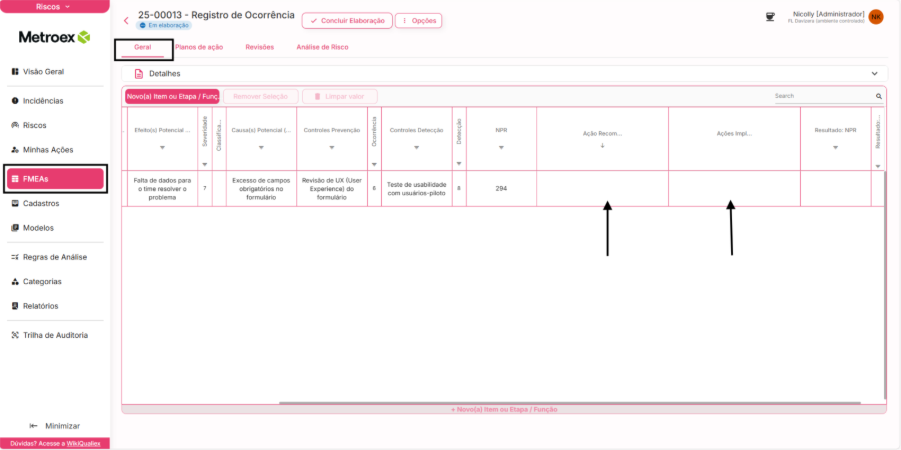
Task: Open the WikiQualiex help link
Action: click(86, 443)
